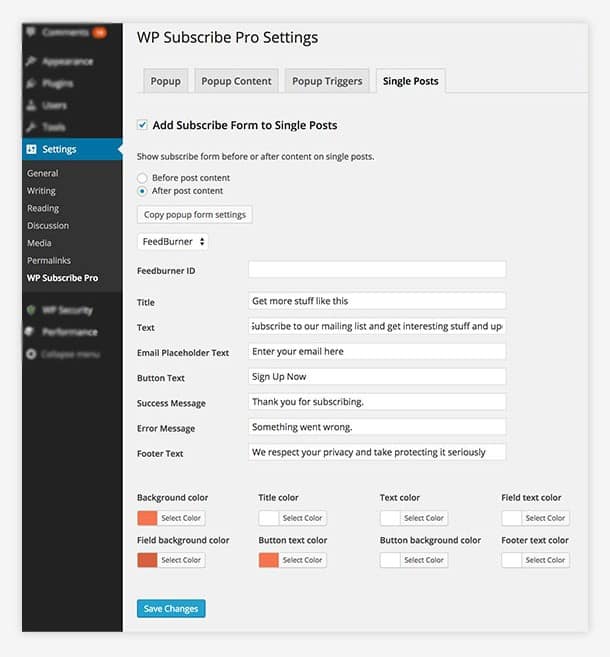Screen dimensions: 610x657
Task: Open Appearance via its paintbrush icon
Action: [x=32, y=59]
